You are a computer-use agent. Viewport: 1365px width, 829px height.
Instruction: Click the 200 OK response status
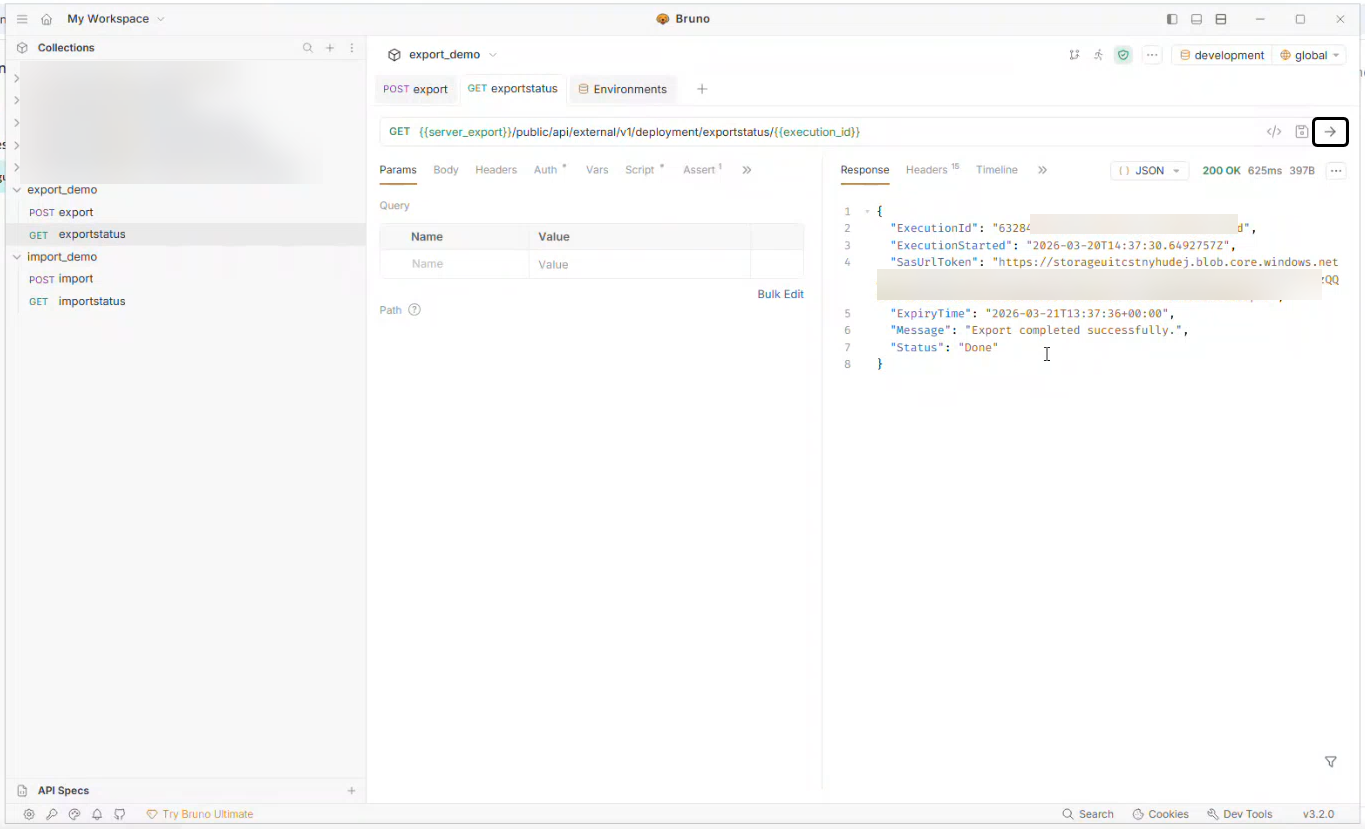[x=1221, y=171]
